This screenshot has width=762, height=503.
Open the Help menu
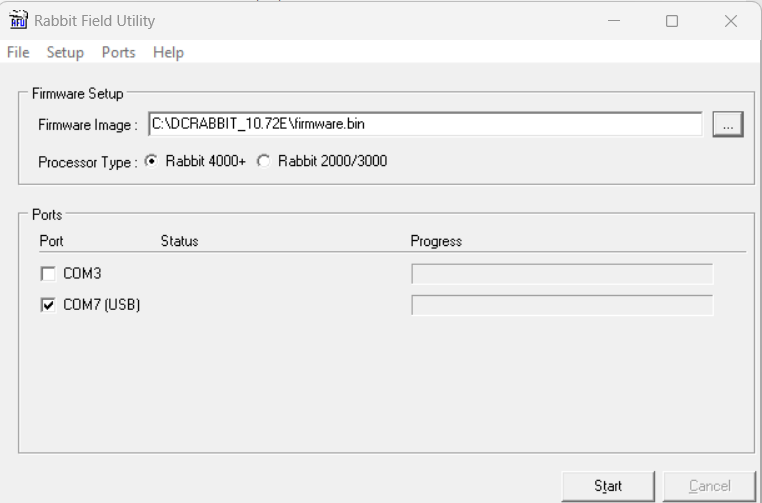click(x=168, y=52)
